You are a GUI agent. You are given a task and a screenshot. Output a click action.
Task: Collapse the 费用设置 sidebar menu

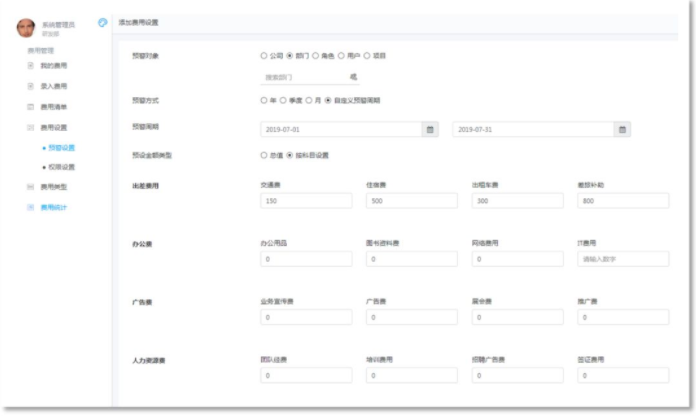coord(54,128)
